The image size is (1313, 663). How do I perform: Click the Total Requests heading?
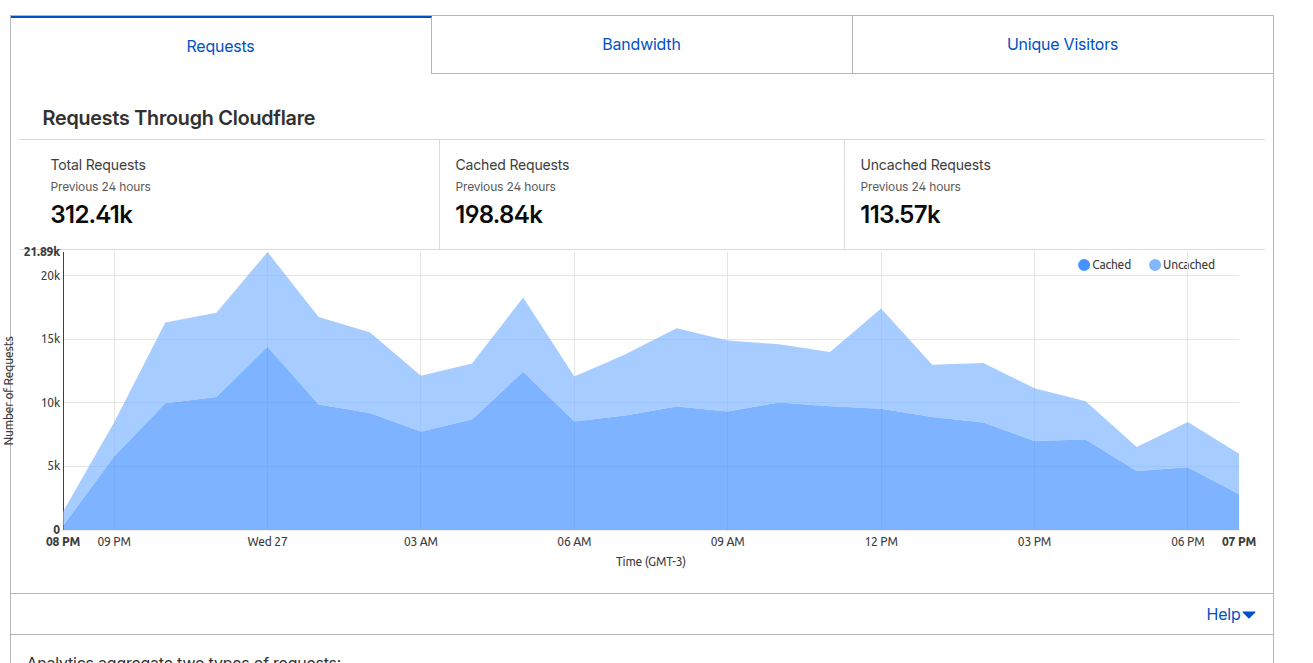(98, 165)
